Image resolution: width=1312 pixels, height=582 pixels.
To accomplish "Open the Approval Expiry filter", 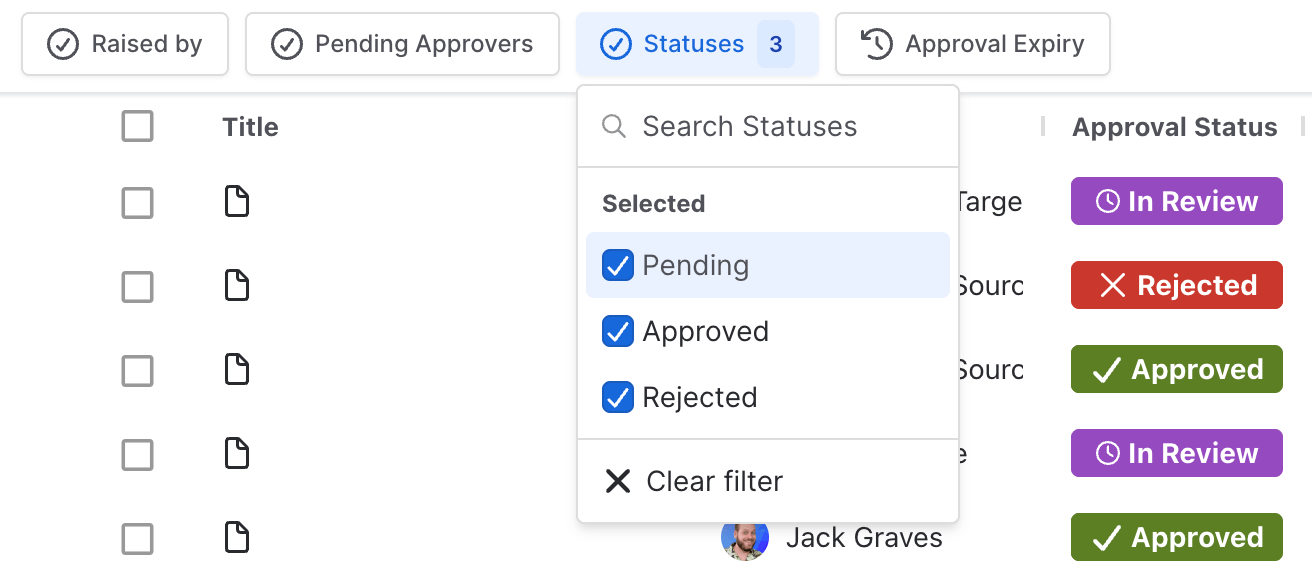I will point(972,44).
